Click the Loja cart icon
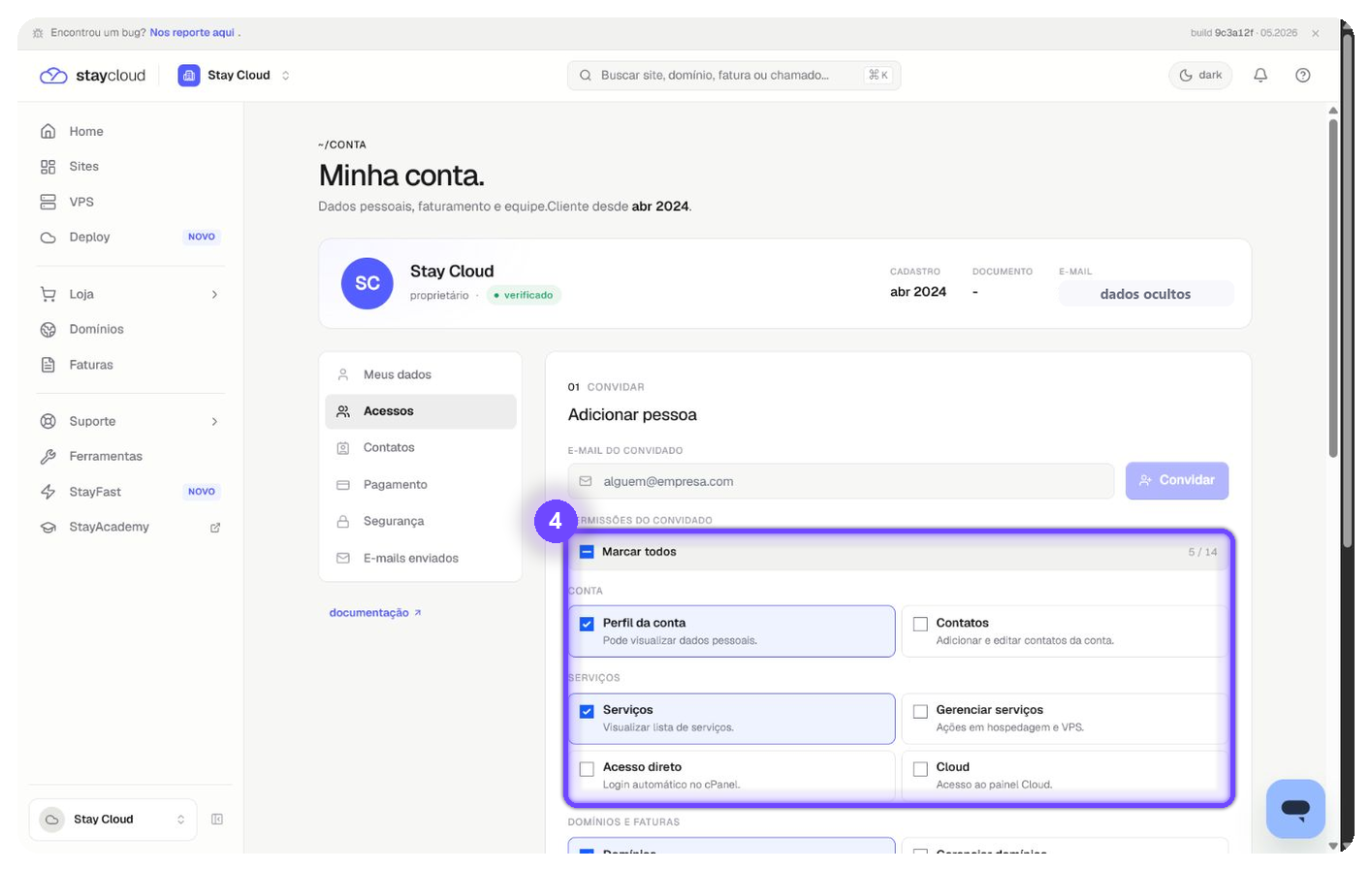The width and height of the screenshot is (1372, 871). 48,294
